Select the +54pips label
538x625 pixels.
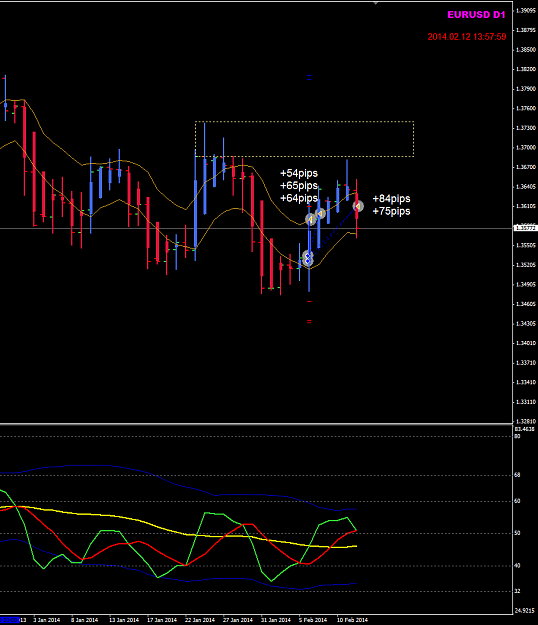point(299,173)
